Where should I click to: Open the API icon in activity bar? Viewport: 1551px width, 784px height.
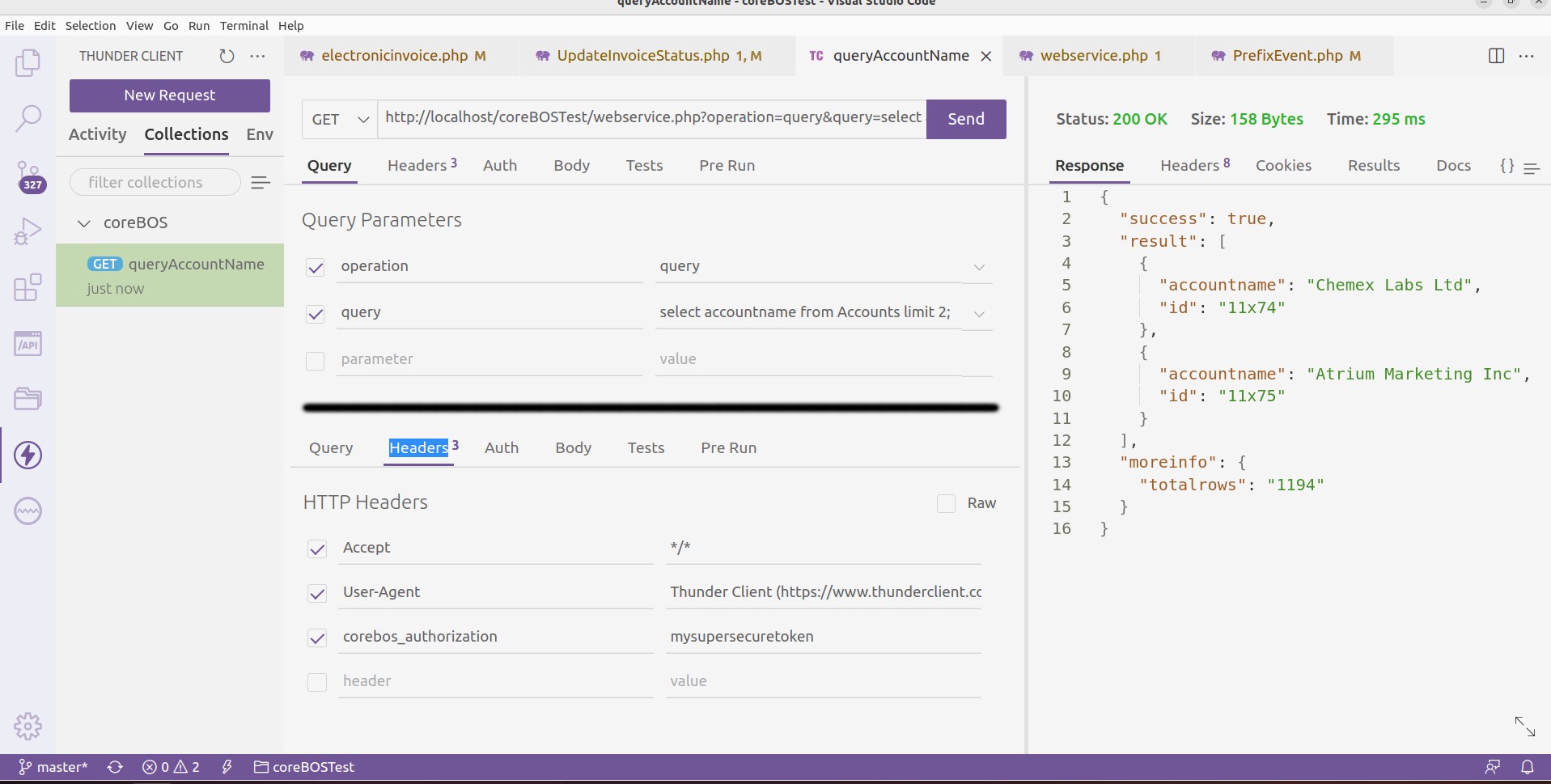28,344
